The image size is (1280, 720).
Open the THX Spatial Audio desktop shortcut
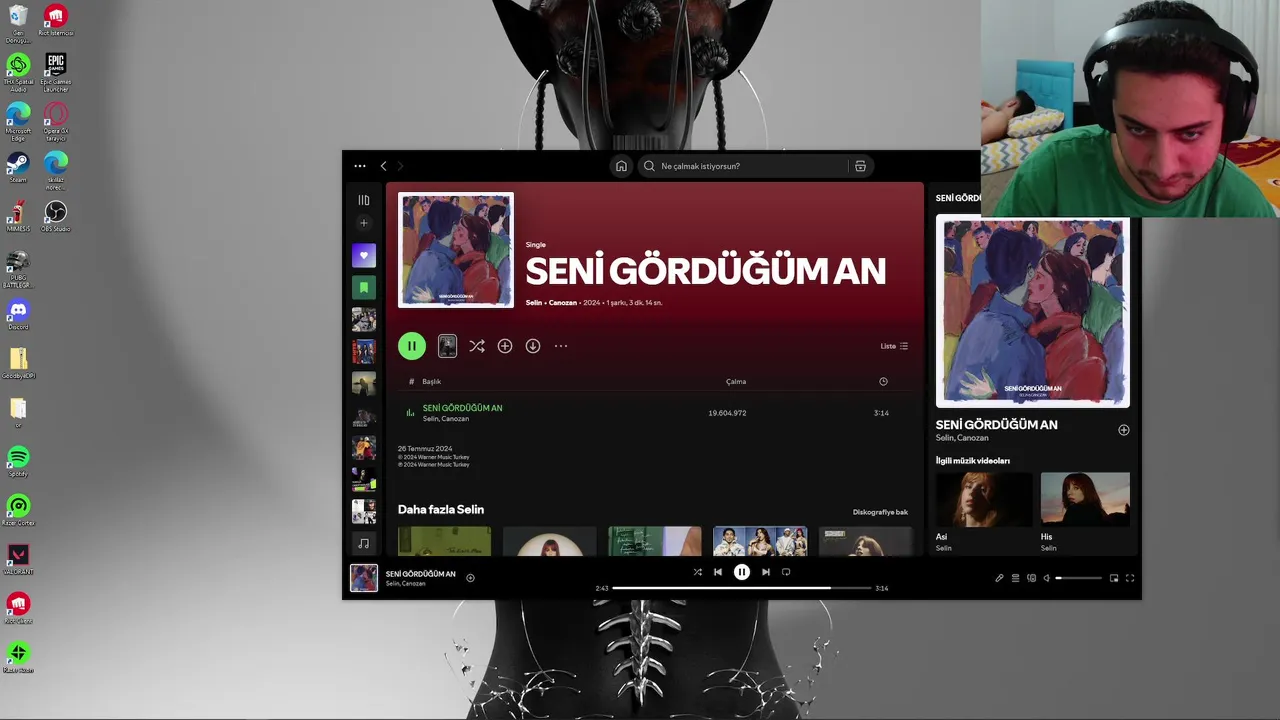point(18,72)
